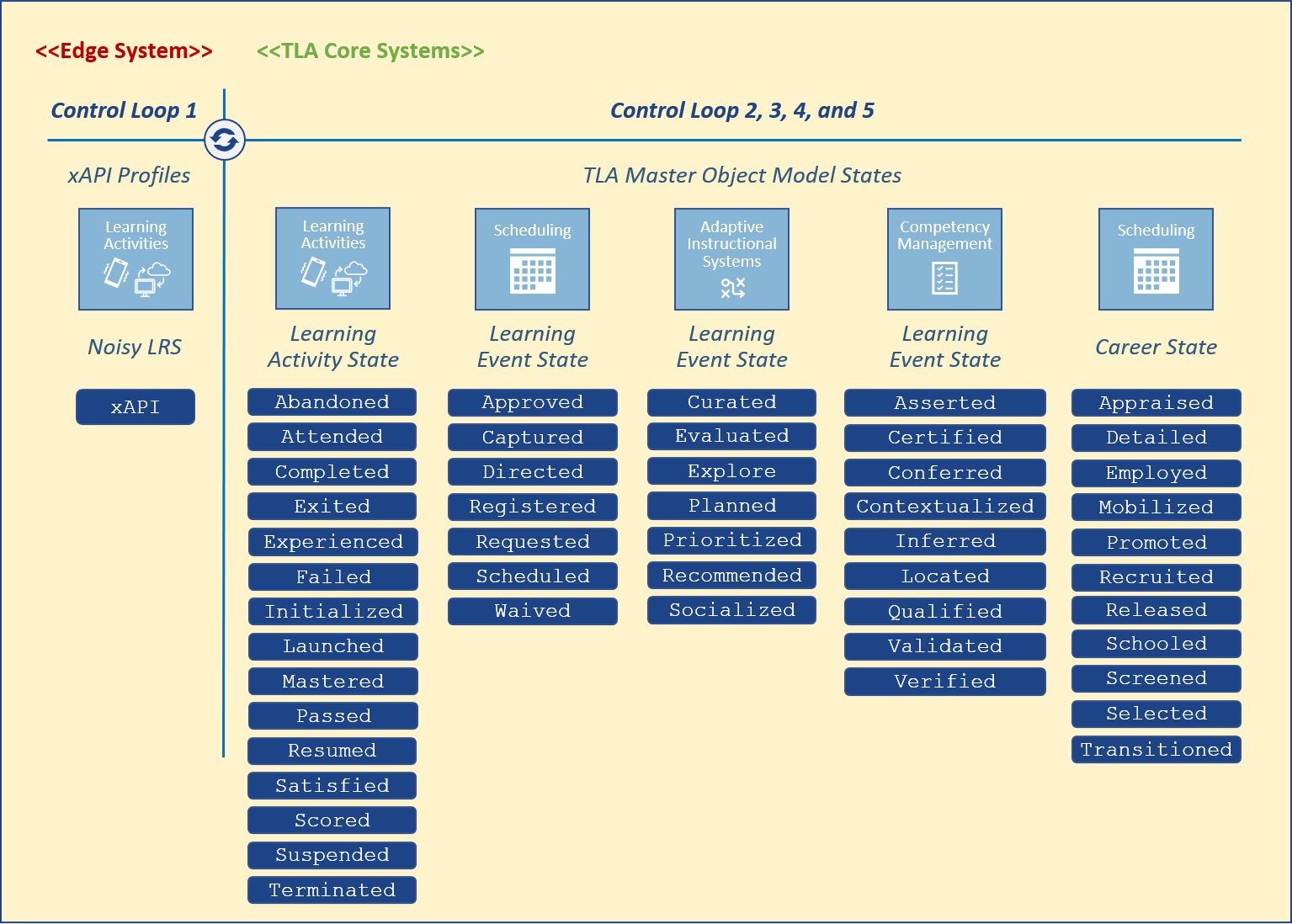Select the Asserted state box
Screen dimensions: 1292x924
(944, 403)
